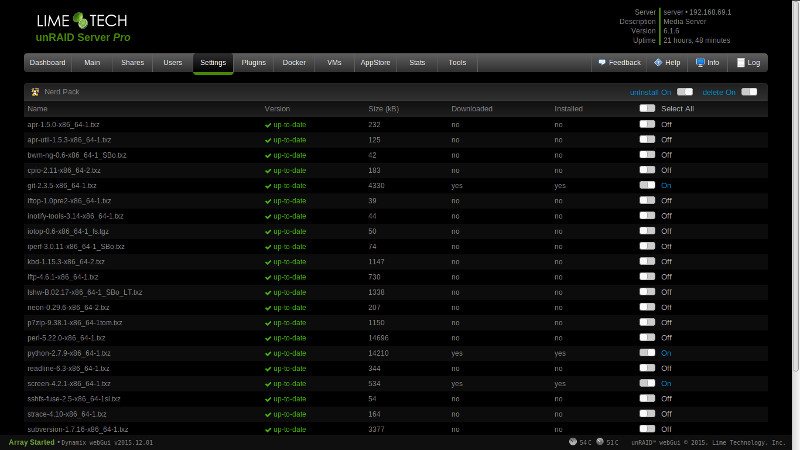Click the Feedback speech bubble icon
This screenshot has height=450, width=800.
(x=602, y=62)
